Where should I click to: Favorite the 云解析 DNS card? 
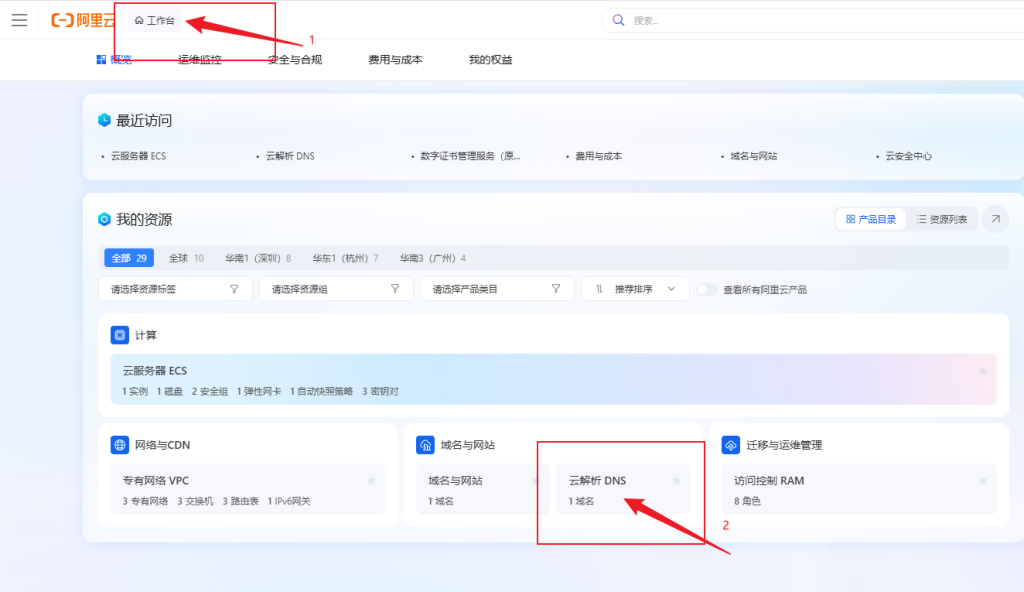[676, 481]
